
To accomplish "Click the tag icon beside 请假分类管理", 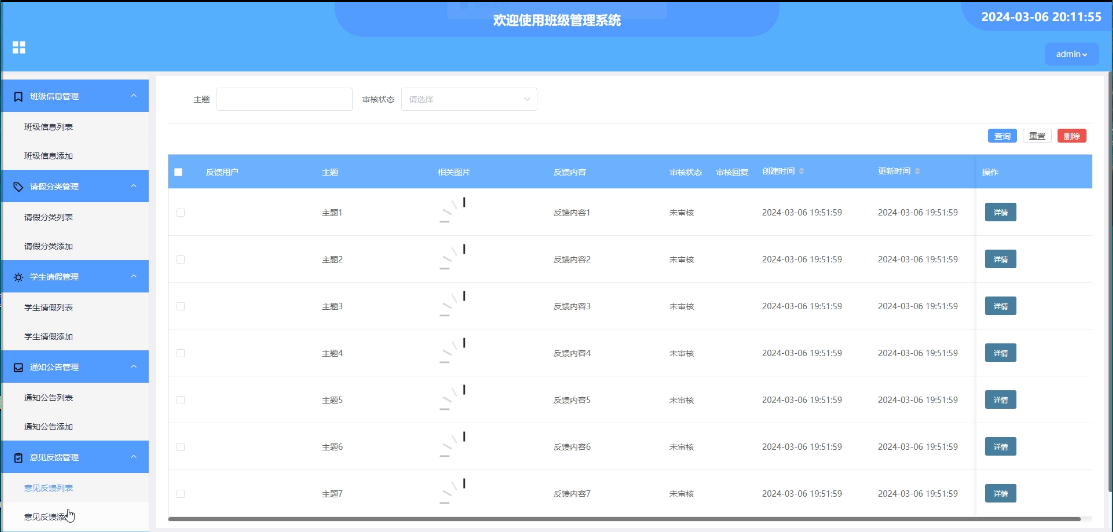I will (18, 187).
